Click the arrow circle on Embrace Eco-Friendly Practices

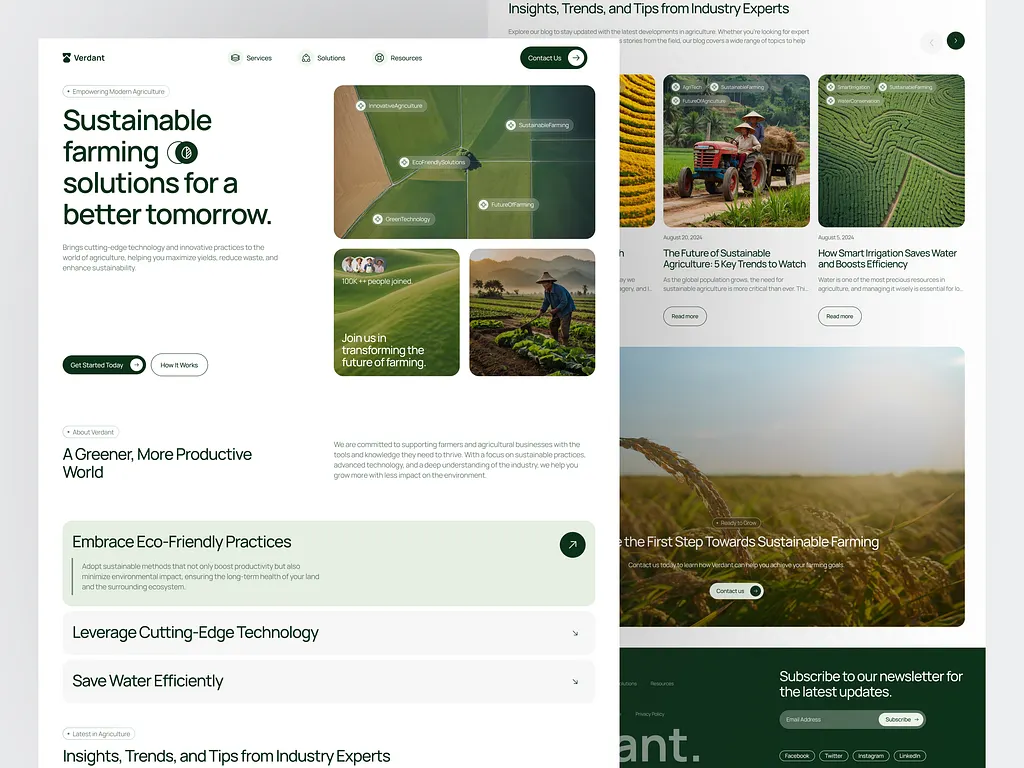(572, 545)
